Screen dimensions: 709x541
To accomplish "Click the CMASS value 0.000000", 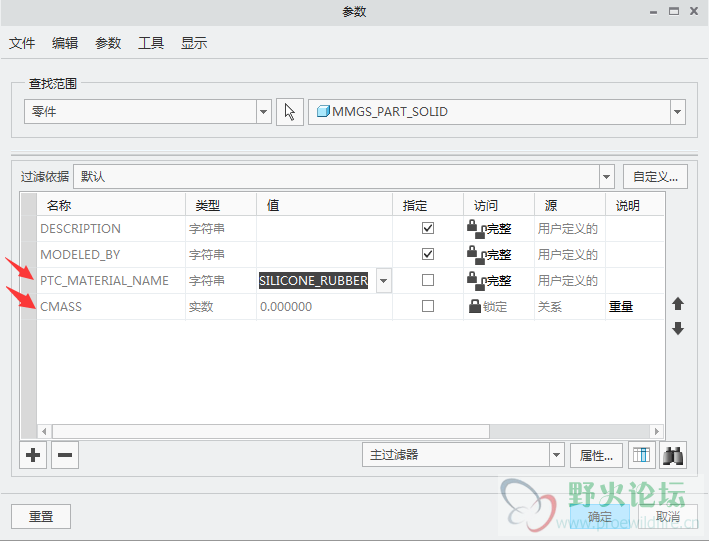I will tap(286, 307).
